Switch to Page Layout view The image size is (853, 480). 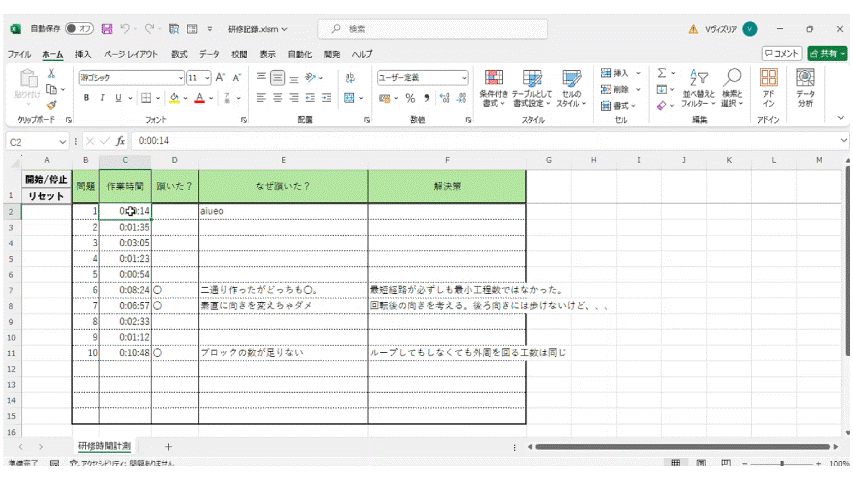pyautogui.click(x=701, y=463)
